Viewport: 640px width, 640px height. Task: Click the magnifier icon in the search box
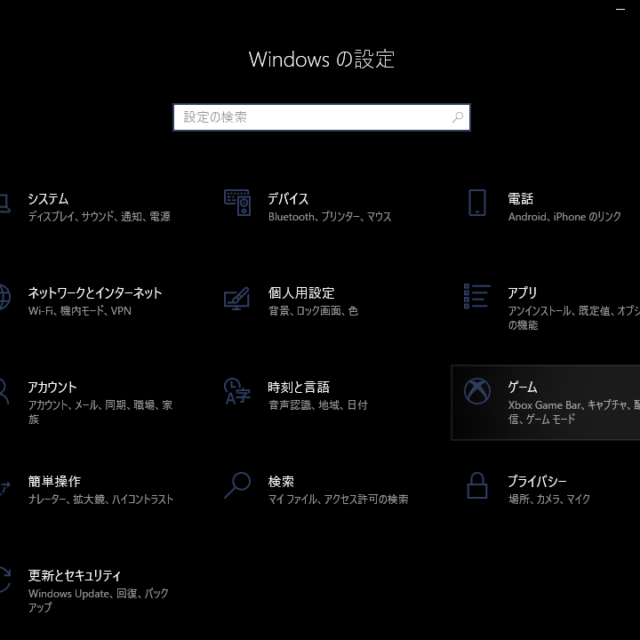(x=458, y=118)
